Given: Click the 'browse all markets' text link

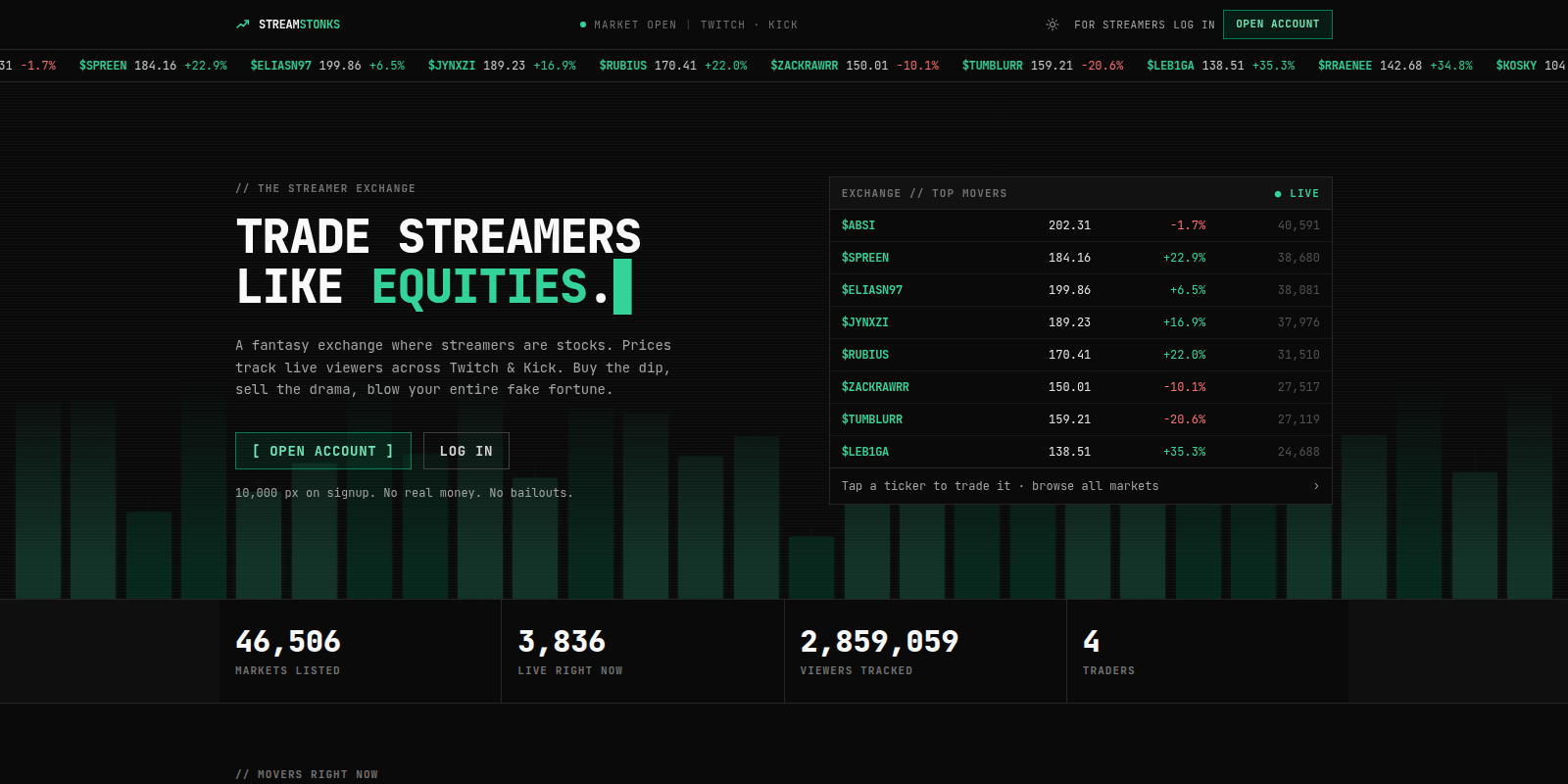Looking at the screenshot, I should click(x=1096, y=486).
